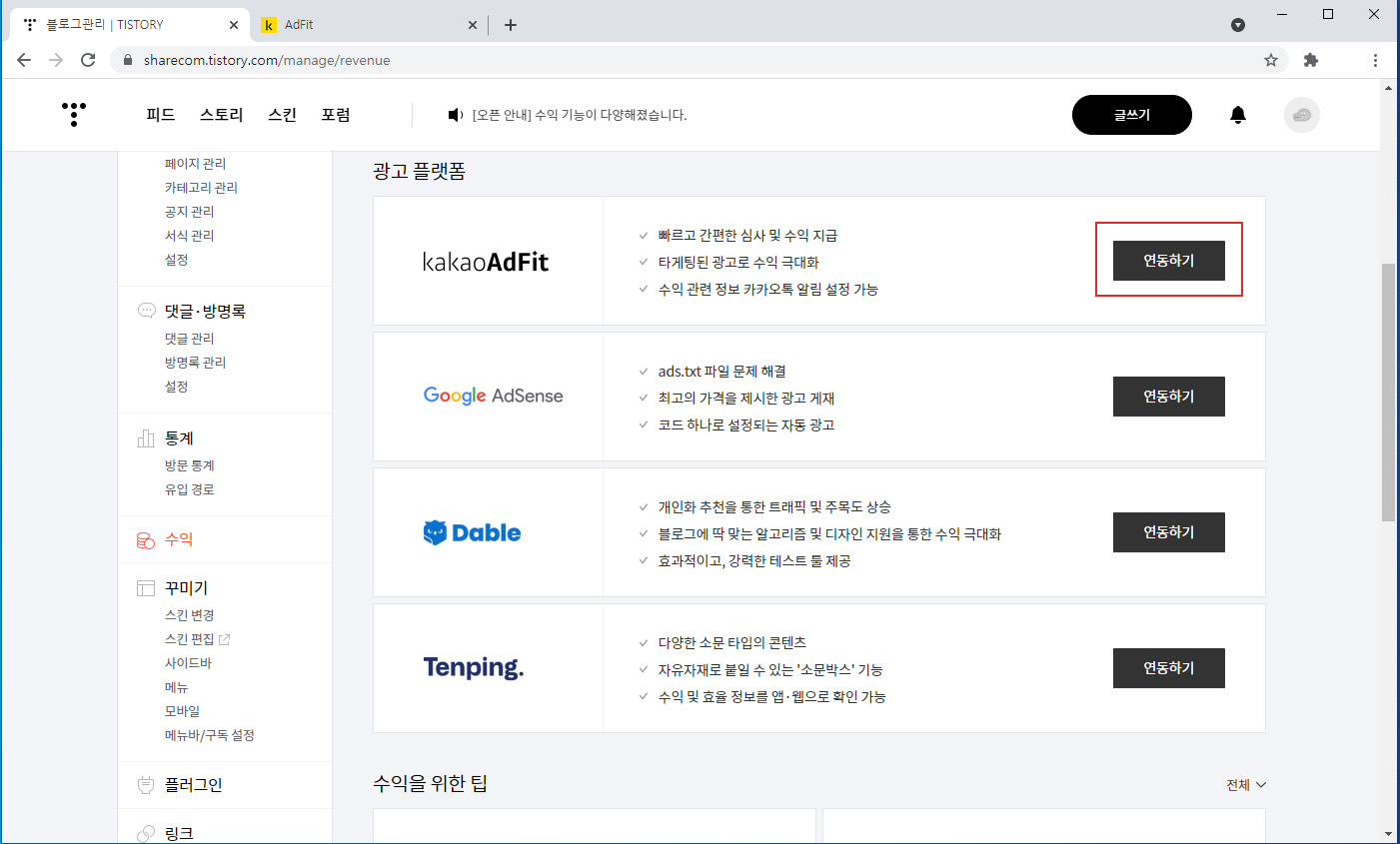Screen dimensions: 1400x844
Task: Click the Tenping logo
Action: pyautogui.click(x=474, y=667)
